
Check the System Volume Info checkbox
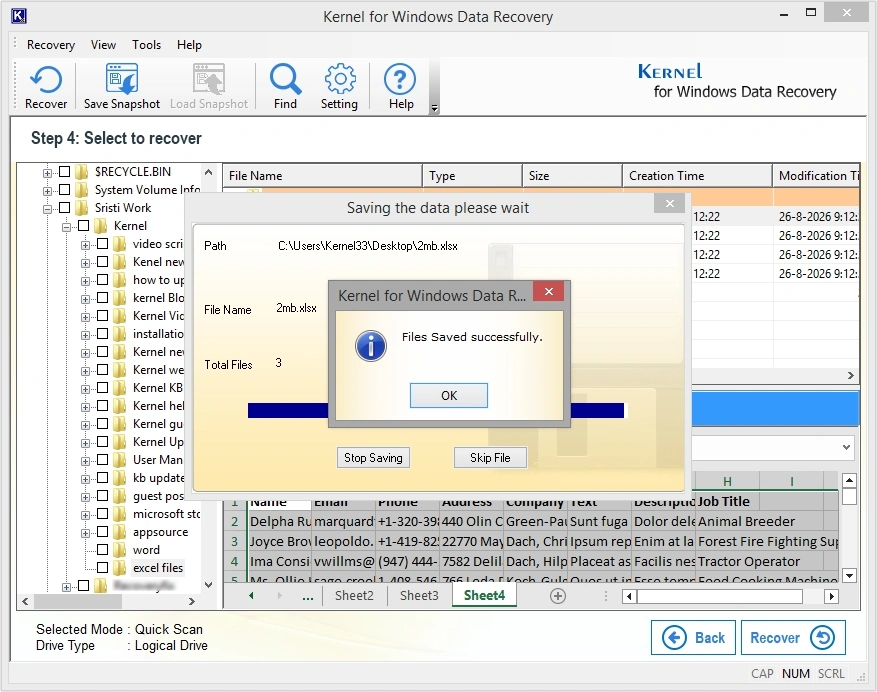(x=65, y=190)
